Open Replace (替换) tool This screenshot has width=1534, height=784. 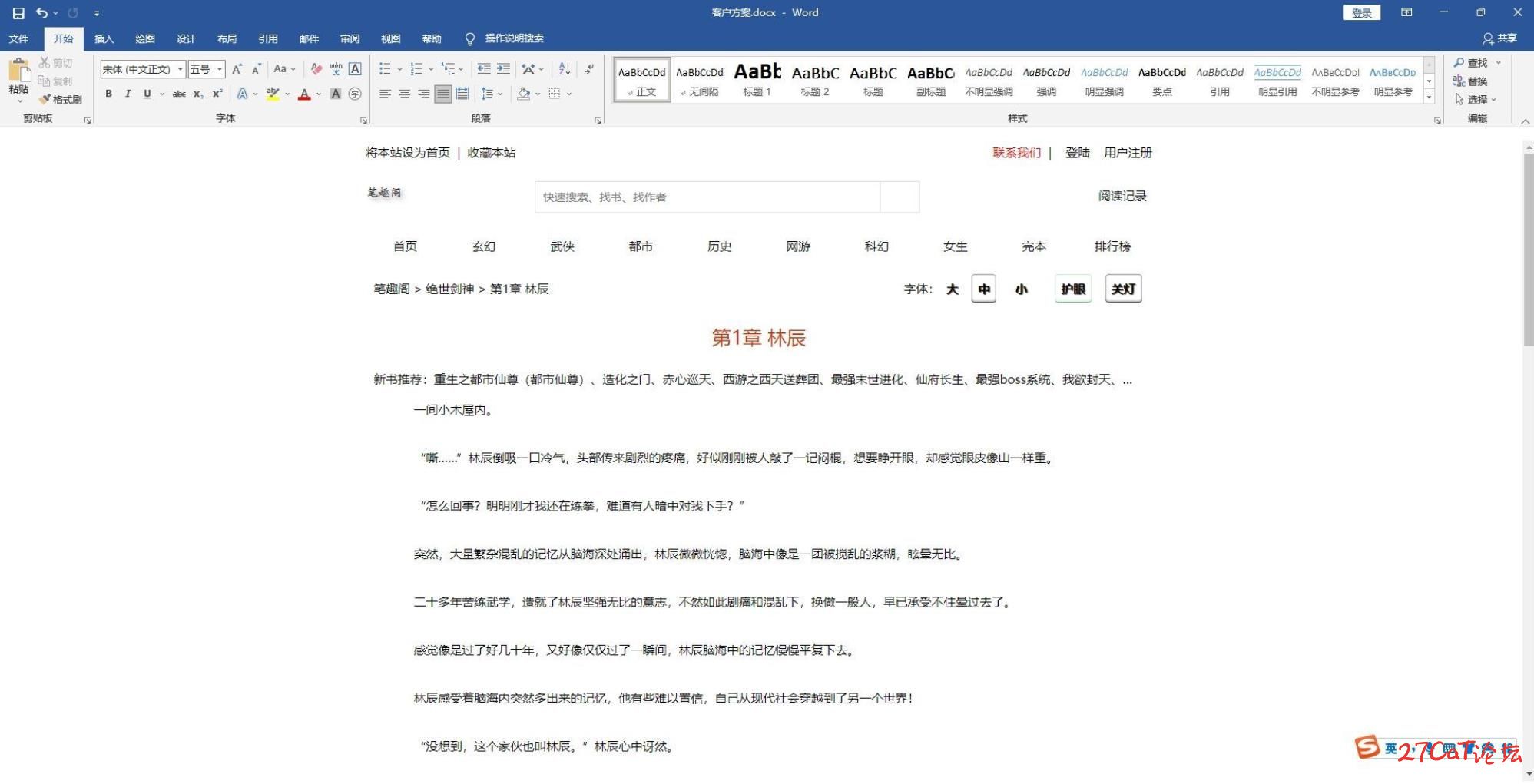pyautogui.click(x=1470, y=81)
